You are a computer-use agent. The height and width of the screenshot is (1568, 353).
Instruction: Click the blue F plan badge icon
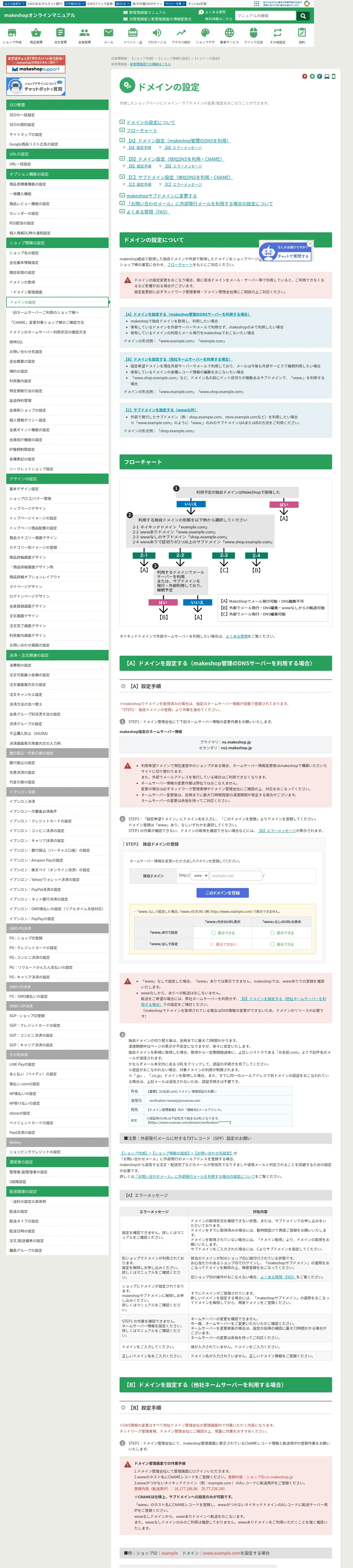pos(319,77)
